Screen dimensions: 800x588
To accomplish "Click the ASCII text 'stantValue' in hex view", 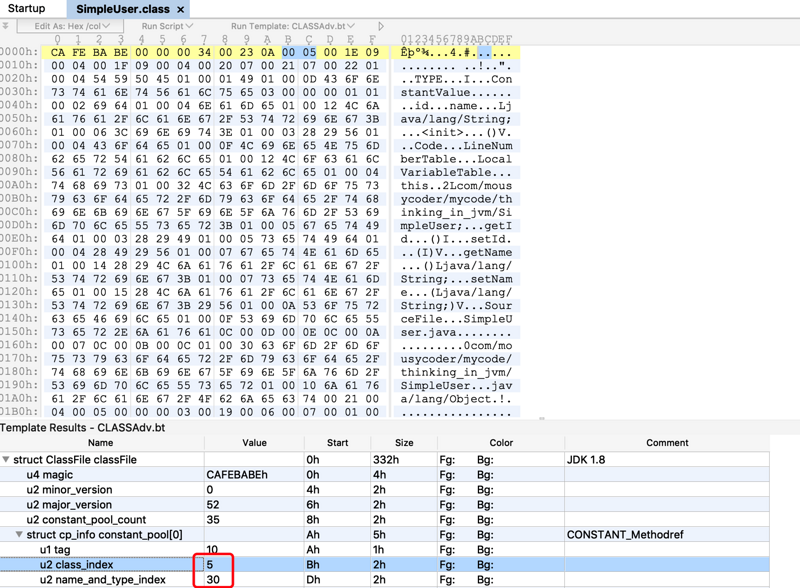I will (435, 92).
